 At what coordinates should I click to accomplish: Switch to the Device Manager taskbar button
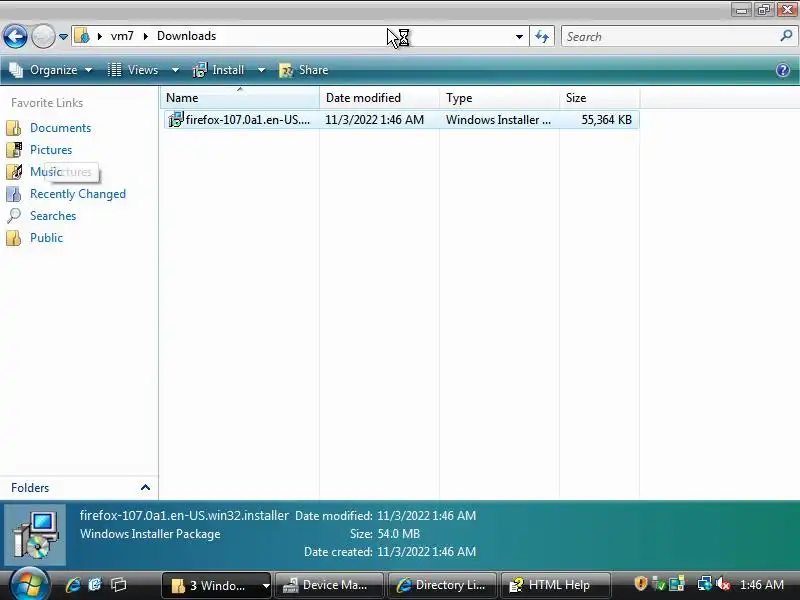click(329, 585)
